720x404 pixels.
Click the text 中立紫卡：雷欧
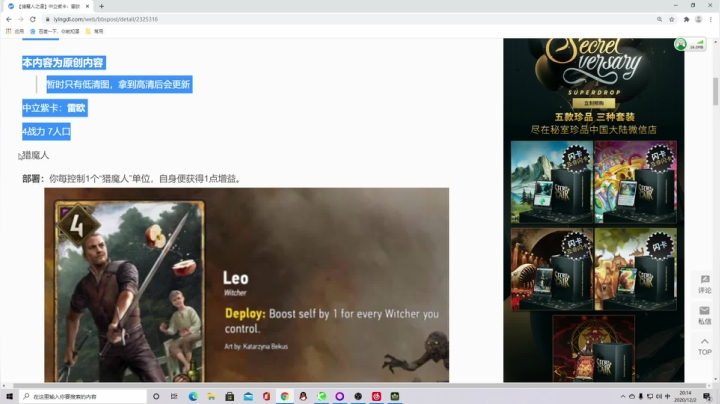(x=55, y=108)
